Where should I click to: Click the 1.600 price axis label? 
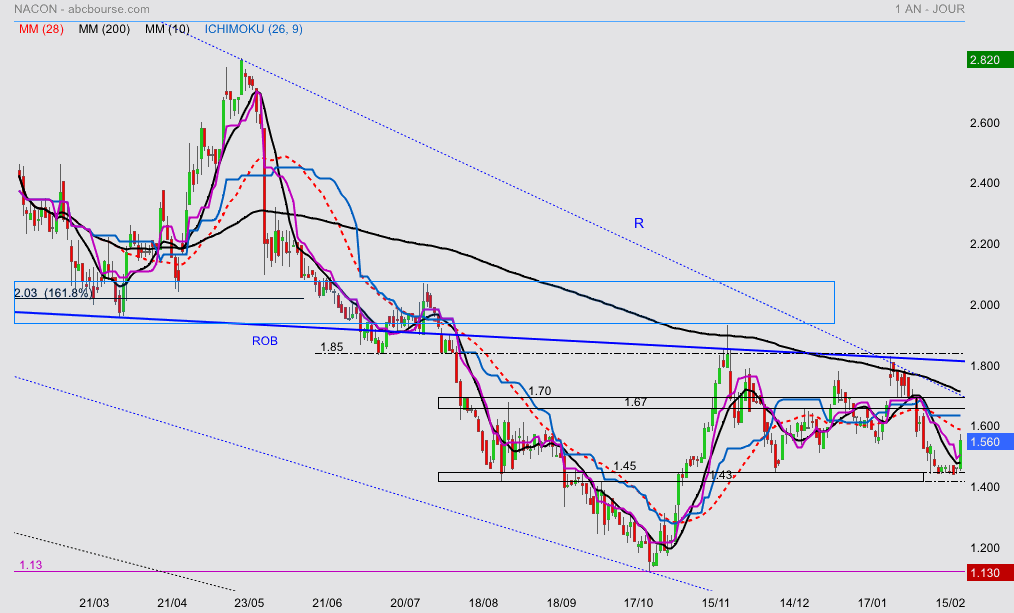click(985, 426)
